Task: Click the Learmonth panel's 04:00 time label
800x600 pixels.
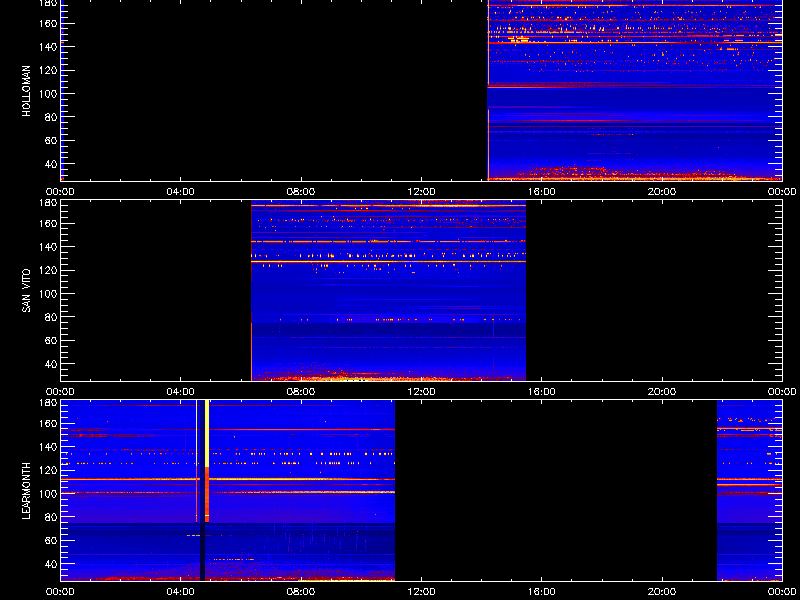Action: 181,592
